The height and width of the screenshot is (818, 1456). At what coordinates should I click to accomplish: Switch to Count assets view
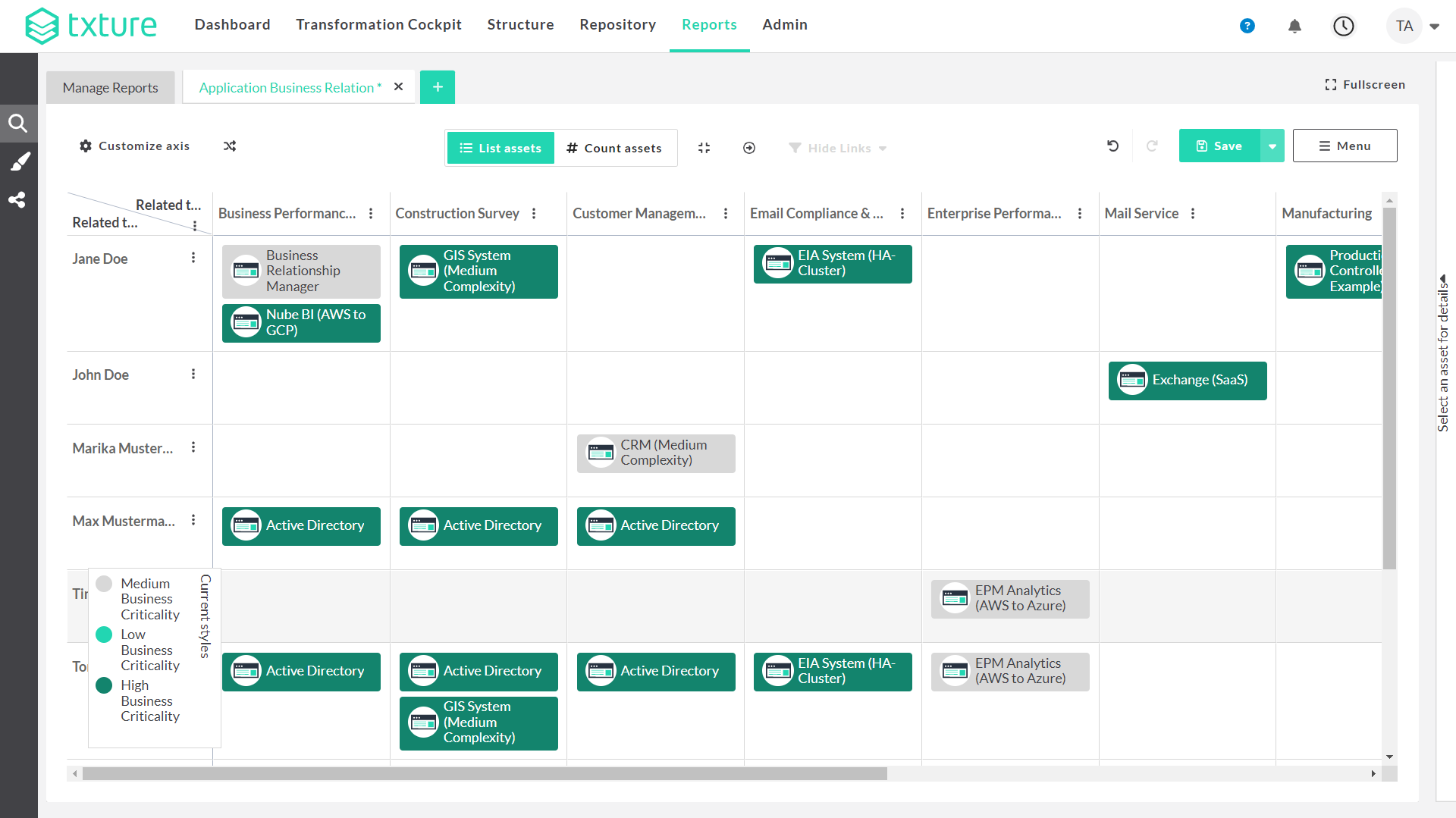point(614,148)
